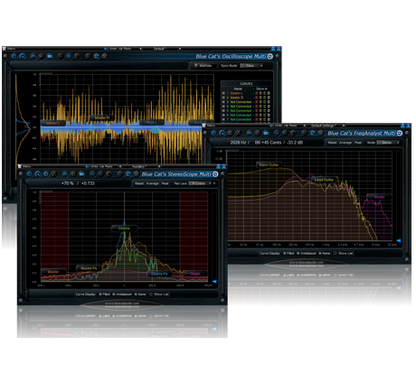Toggle the Antialiased checkbox in the StereoScope

point(114,294)
